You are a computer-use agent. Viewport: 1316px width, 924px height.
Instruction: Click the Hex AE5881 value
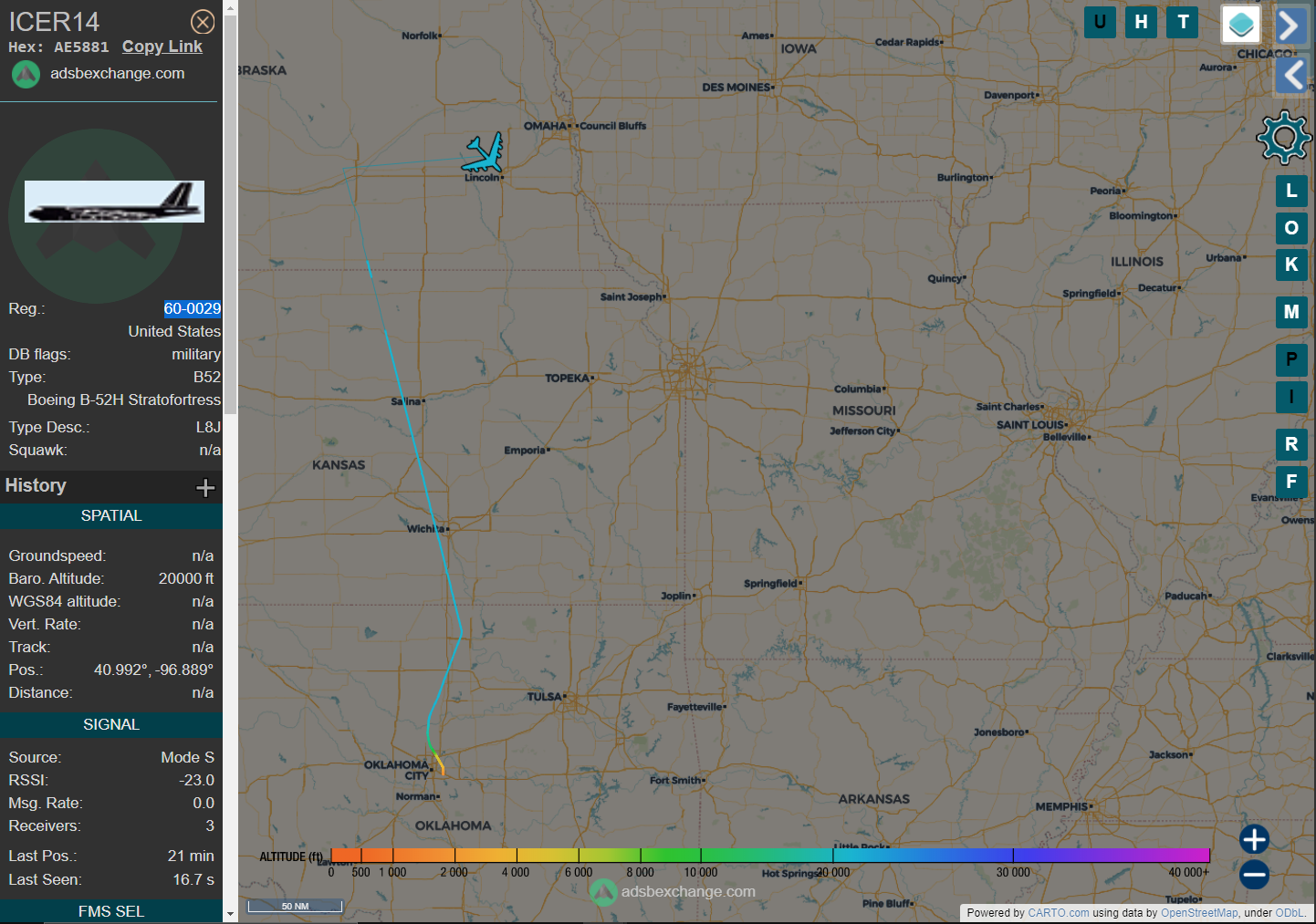(x=81, y=47)
